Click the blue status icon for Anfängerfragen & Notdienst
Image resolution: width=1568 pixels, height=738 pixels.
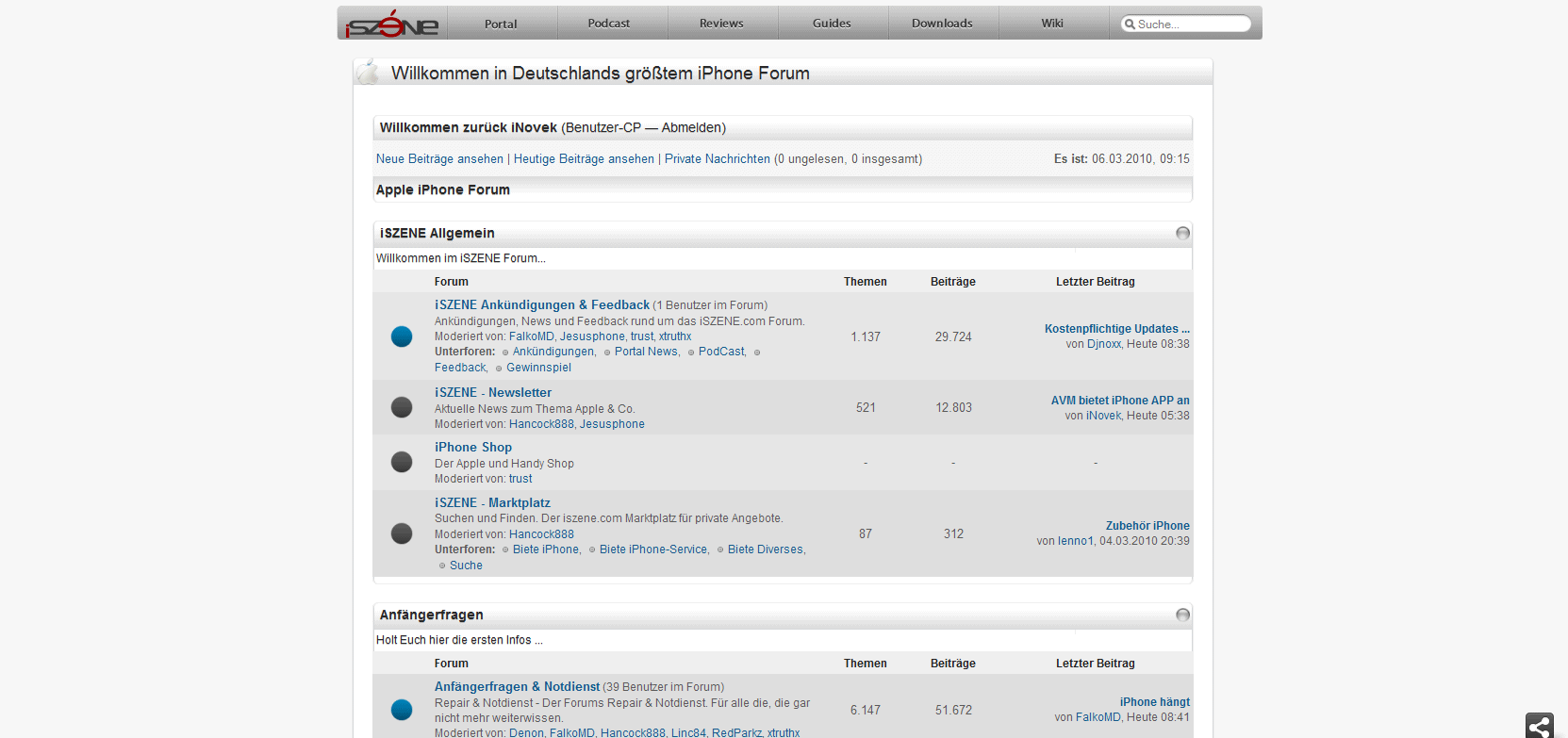coord(402,710)
